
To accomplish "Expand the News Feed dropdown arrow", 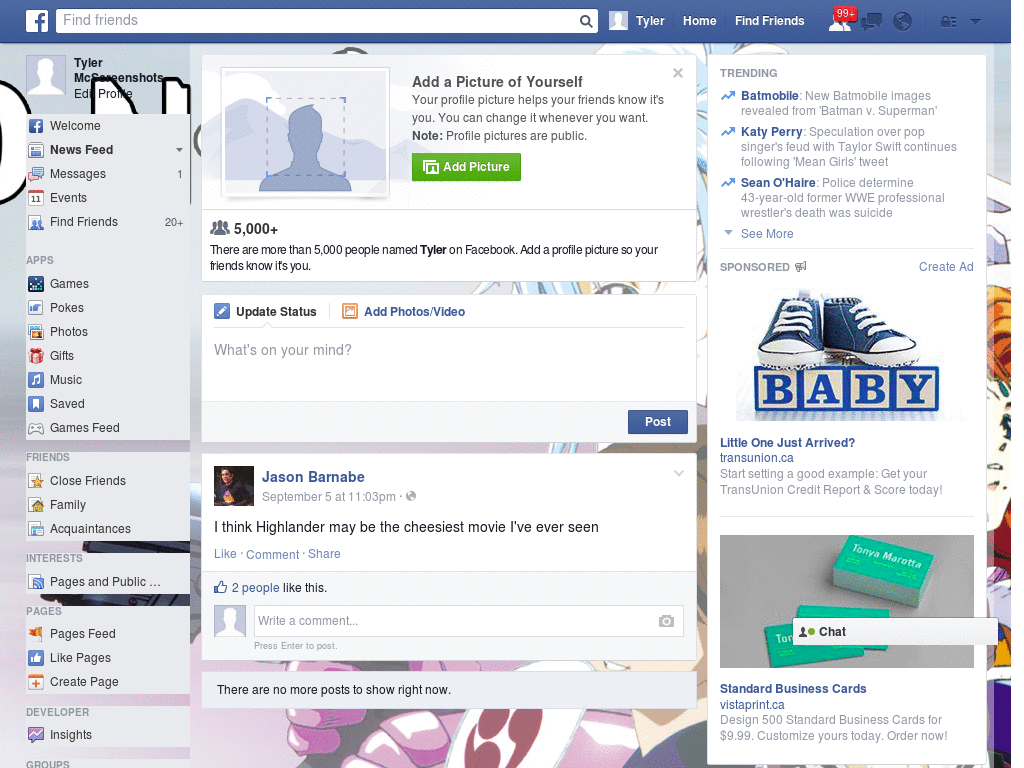I will 179,150.
